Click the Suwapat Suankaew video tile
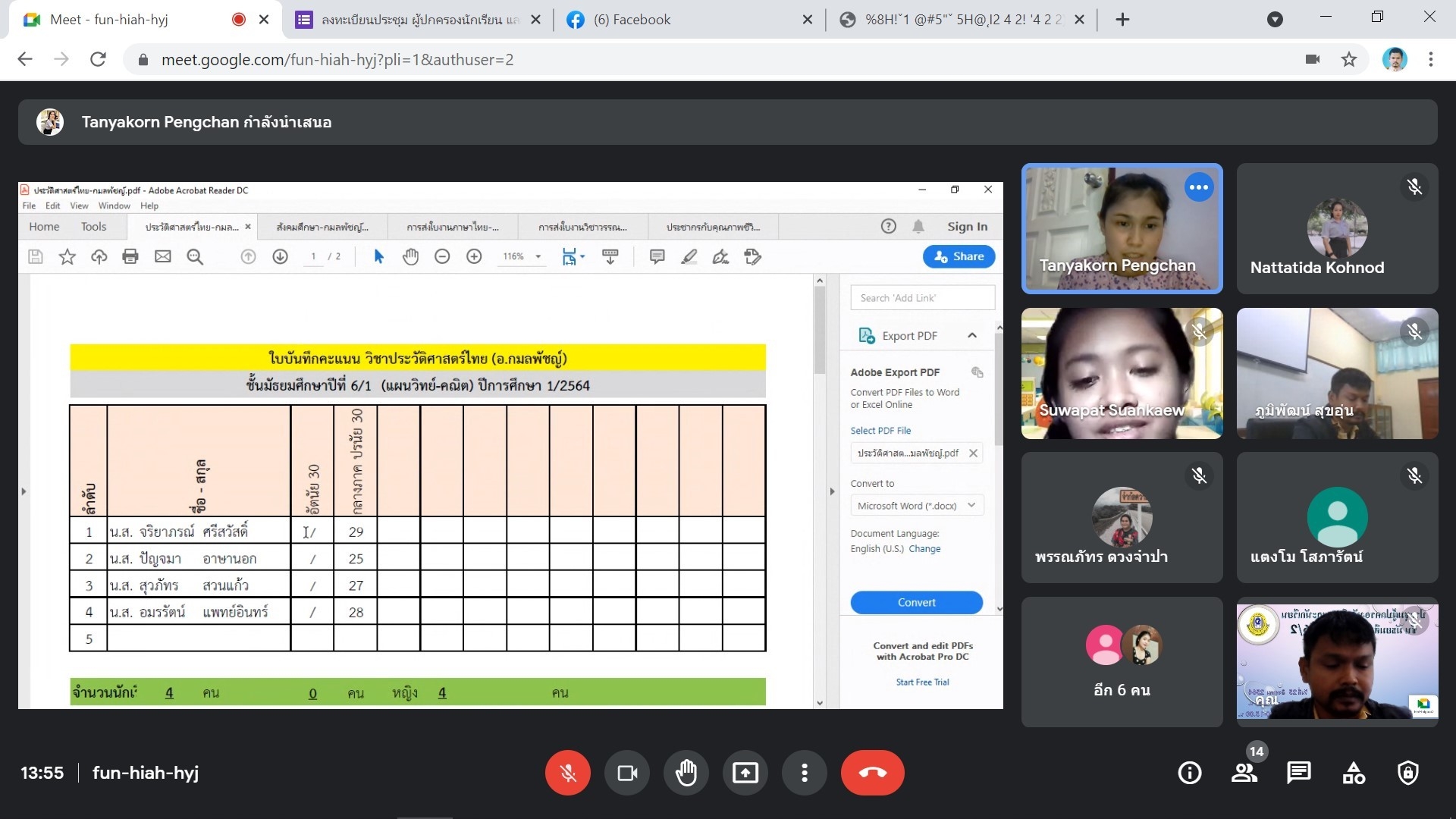 coord(1121,373)
